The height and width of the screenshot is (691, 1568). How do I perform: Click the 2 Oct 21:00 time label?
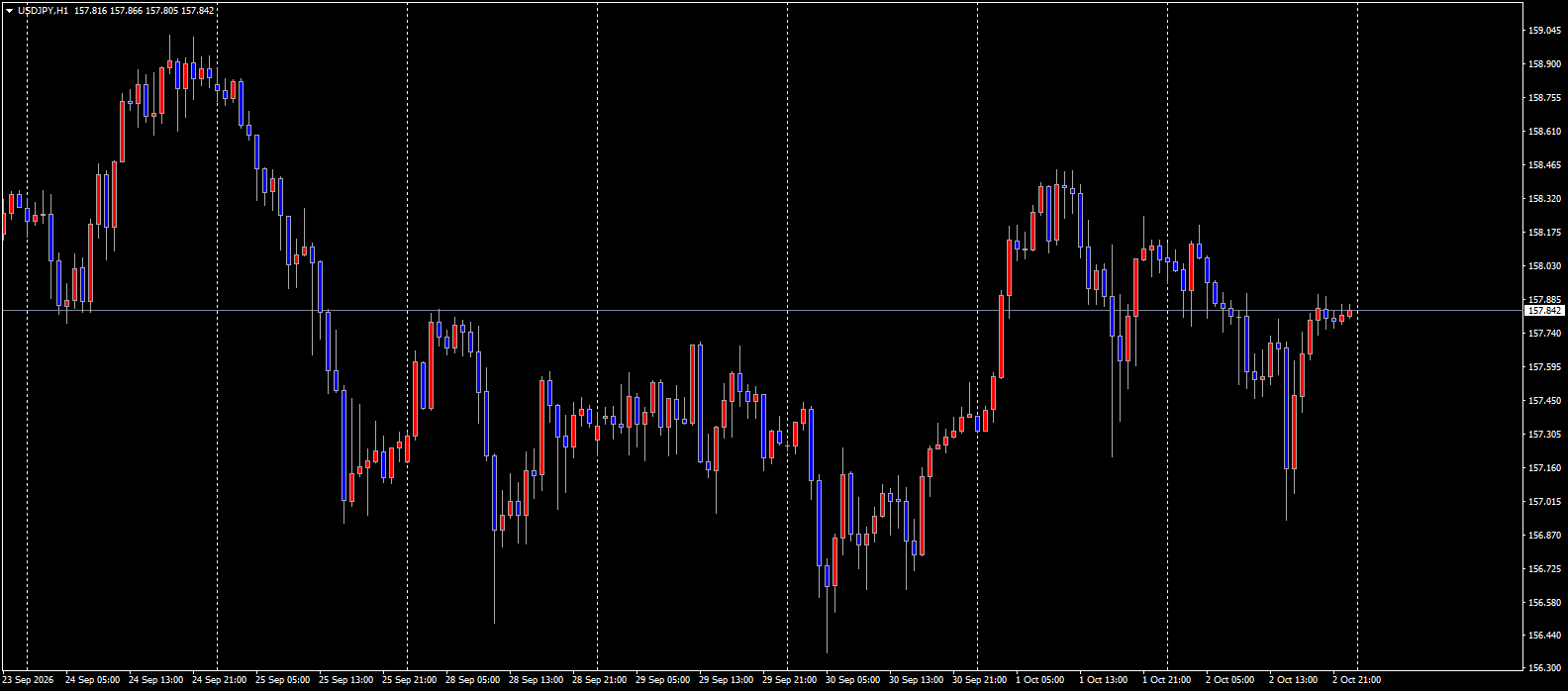1356,680
